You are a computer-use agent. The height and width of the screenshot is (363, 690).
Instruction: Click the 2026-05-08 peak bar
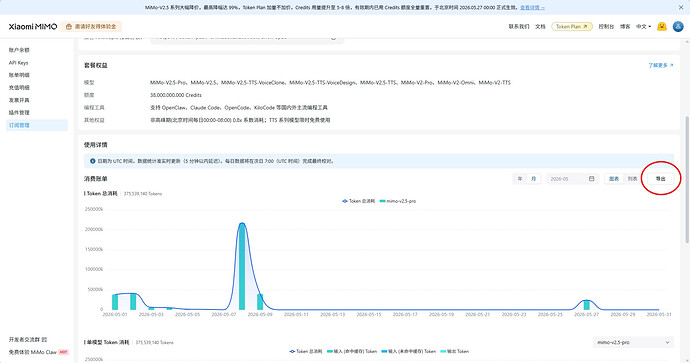click(242, 267)
